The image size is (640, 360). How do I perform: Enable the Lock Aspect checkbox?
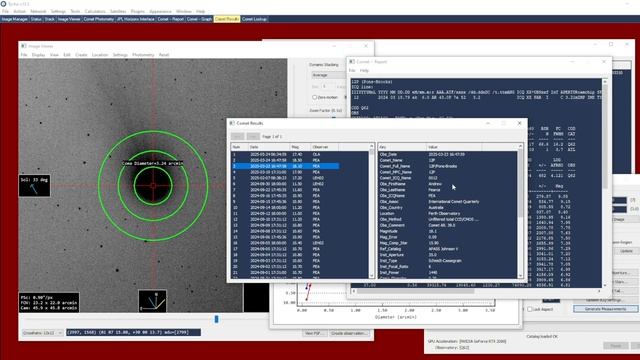click(530, 309)
